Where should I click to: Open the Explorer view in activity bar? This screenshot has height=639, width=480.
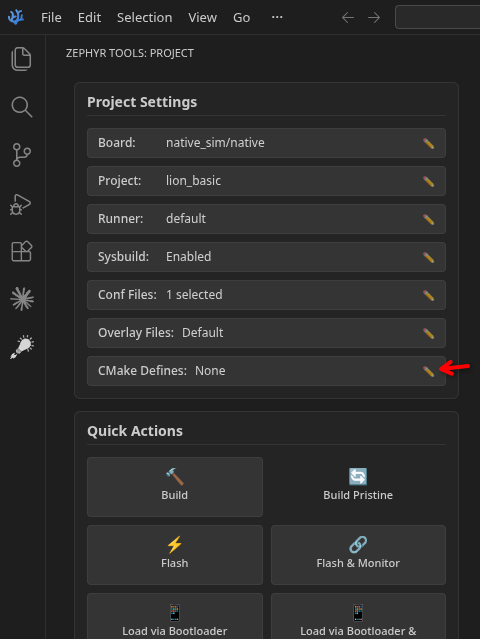point(21,59)
